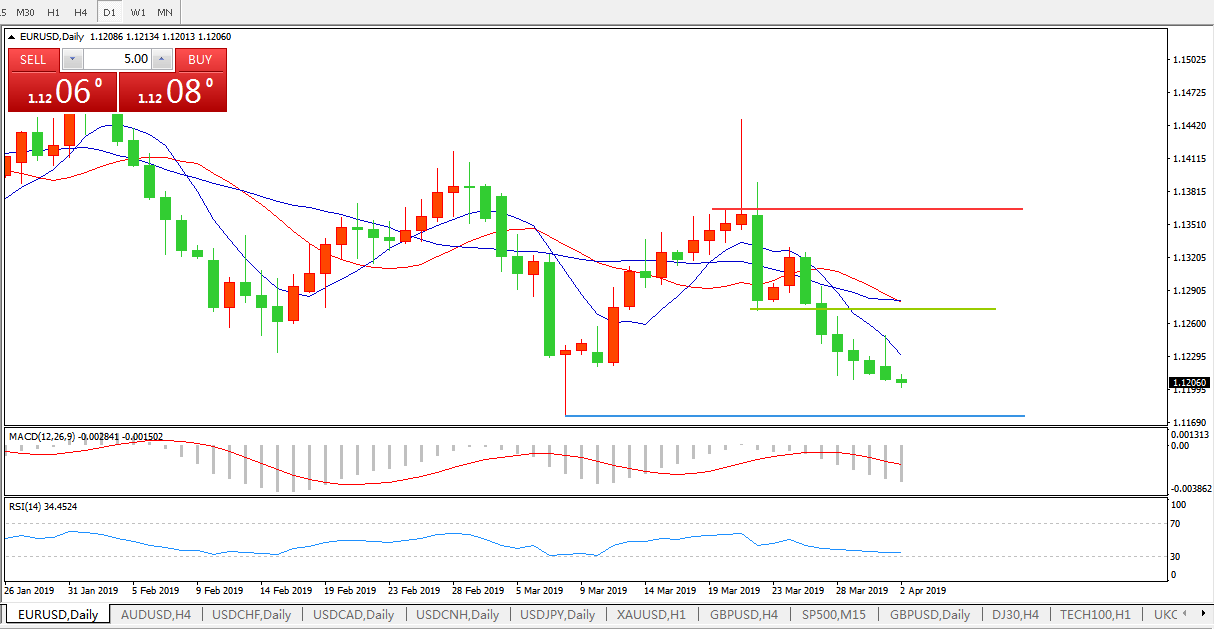Viewport: 1214px width, 629px height.
Task: Toggle the D1 daily timeframe
Action: point(110,12)
